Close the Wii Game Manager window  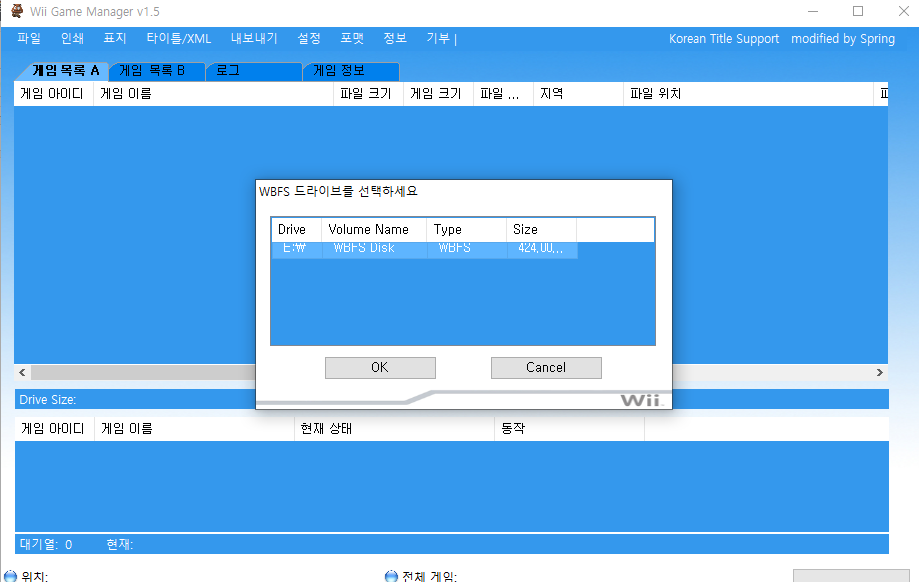coord(904,11)
